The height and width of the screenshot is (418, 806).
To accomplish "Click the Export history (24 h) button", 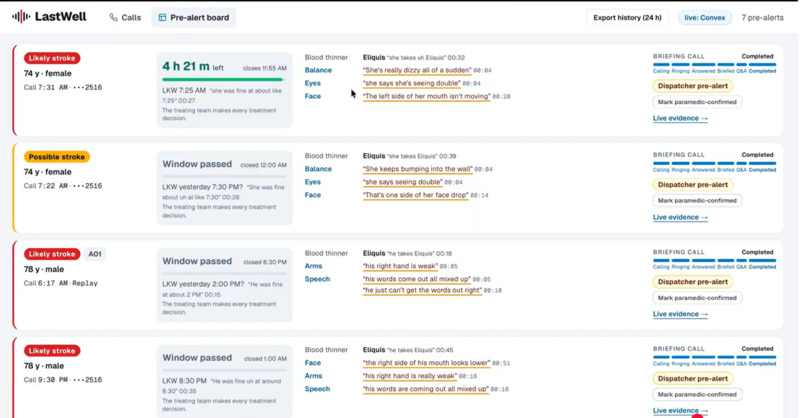I will pos(627,17).
